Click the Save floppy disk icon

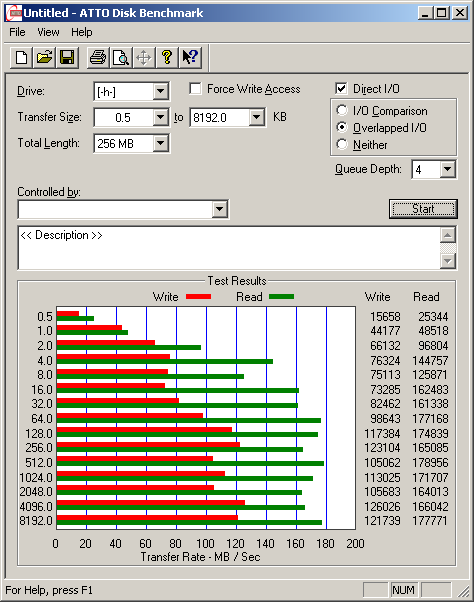tap(67, 58)
